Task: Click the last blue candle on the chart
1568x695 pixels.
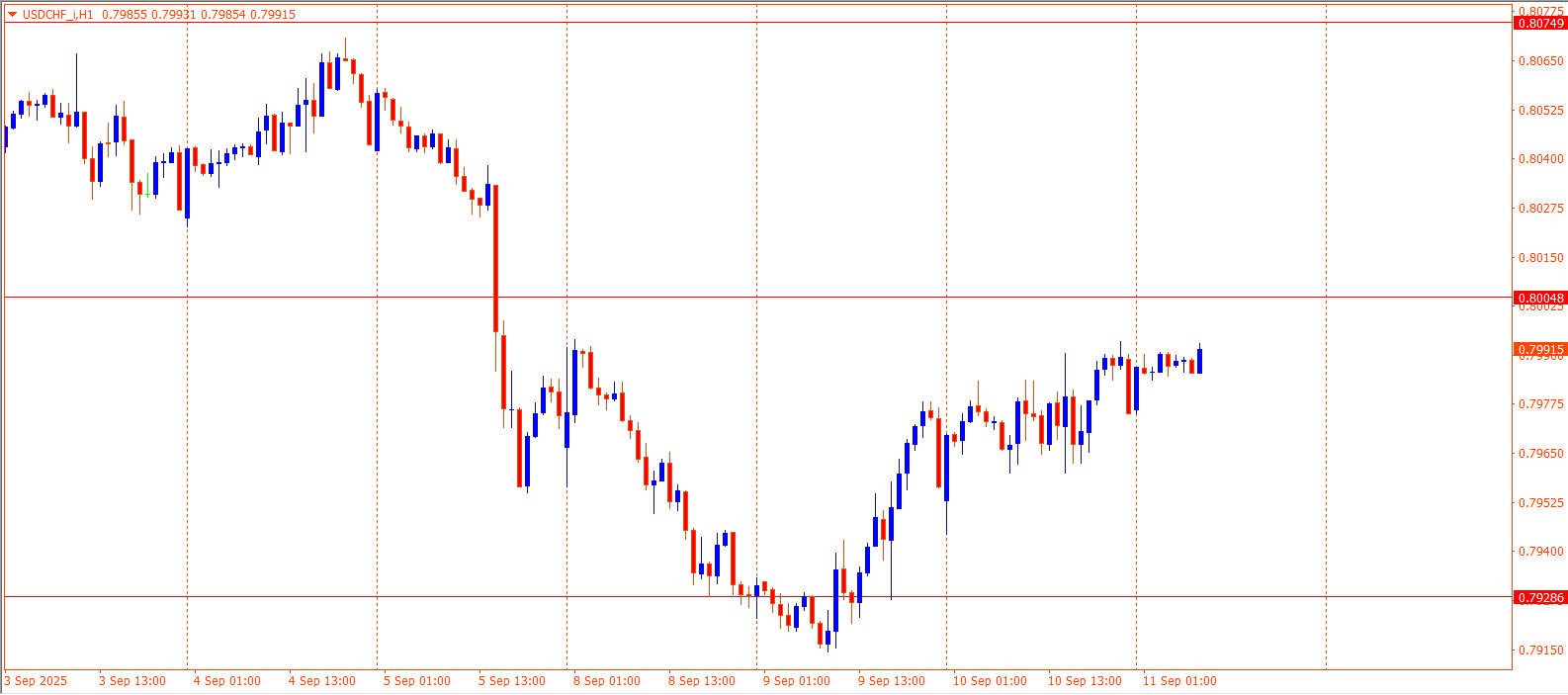Action: point(1199,361)
